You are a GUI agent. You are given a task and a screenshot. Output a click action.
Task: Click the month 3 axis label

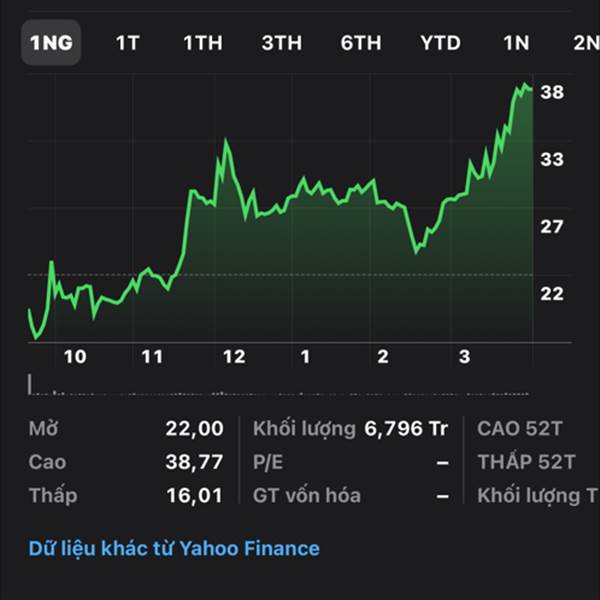point(464,357)
